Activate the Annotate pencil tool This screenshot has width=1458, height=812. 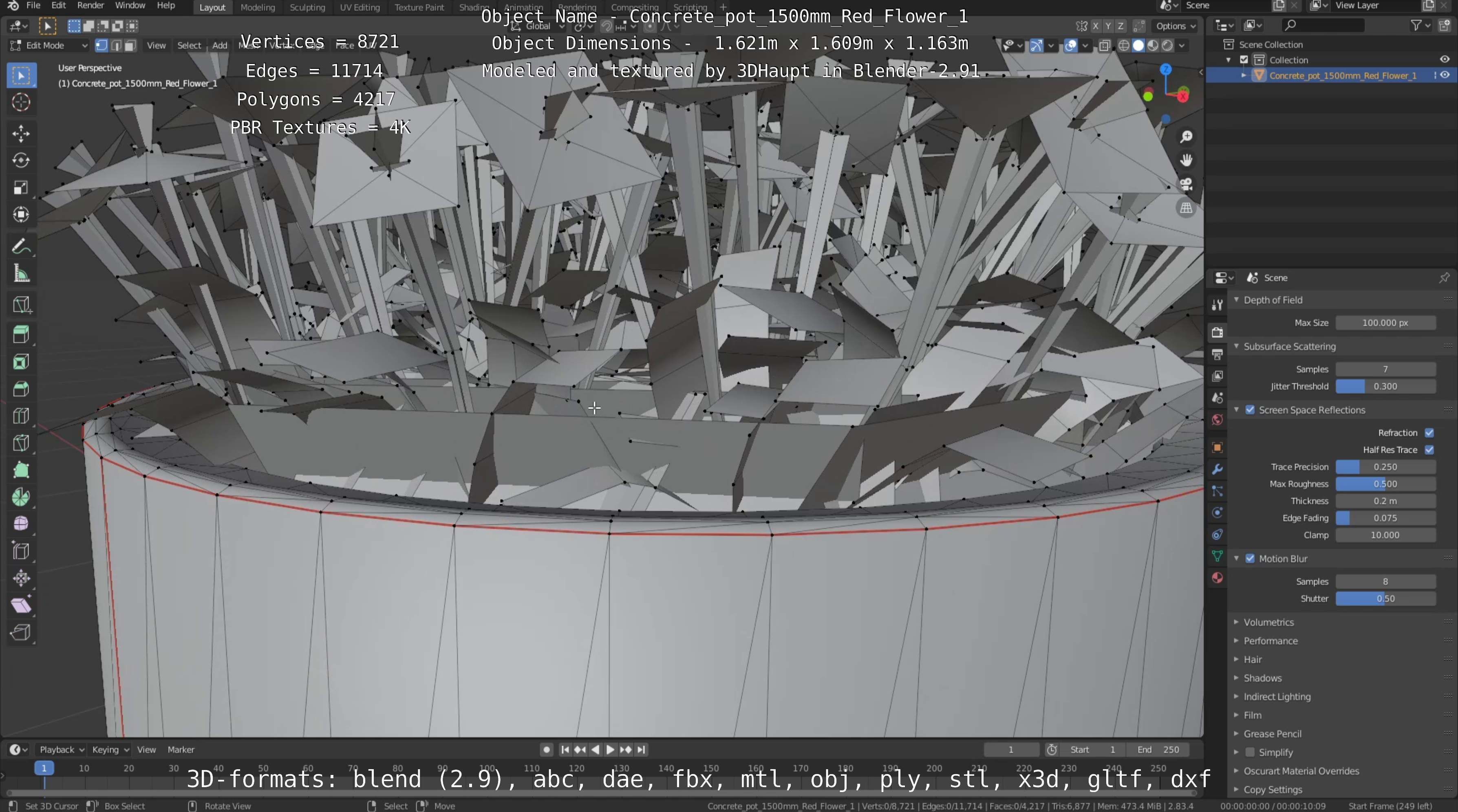tap(22, 247)
